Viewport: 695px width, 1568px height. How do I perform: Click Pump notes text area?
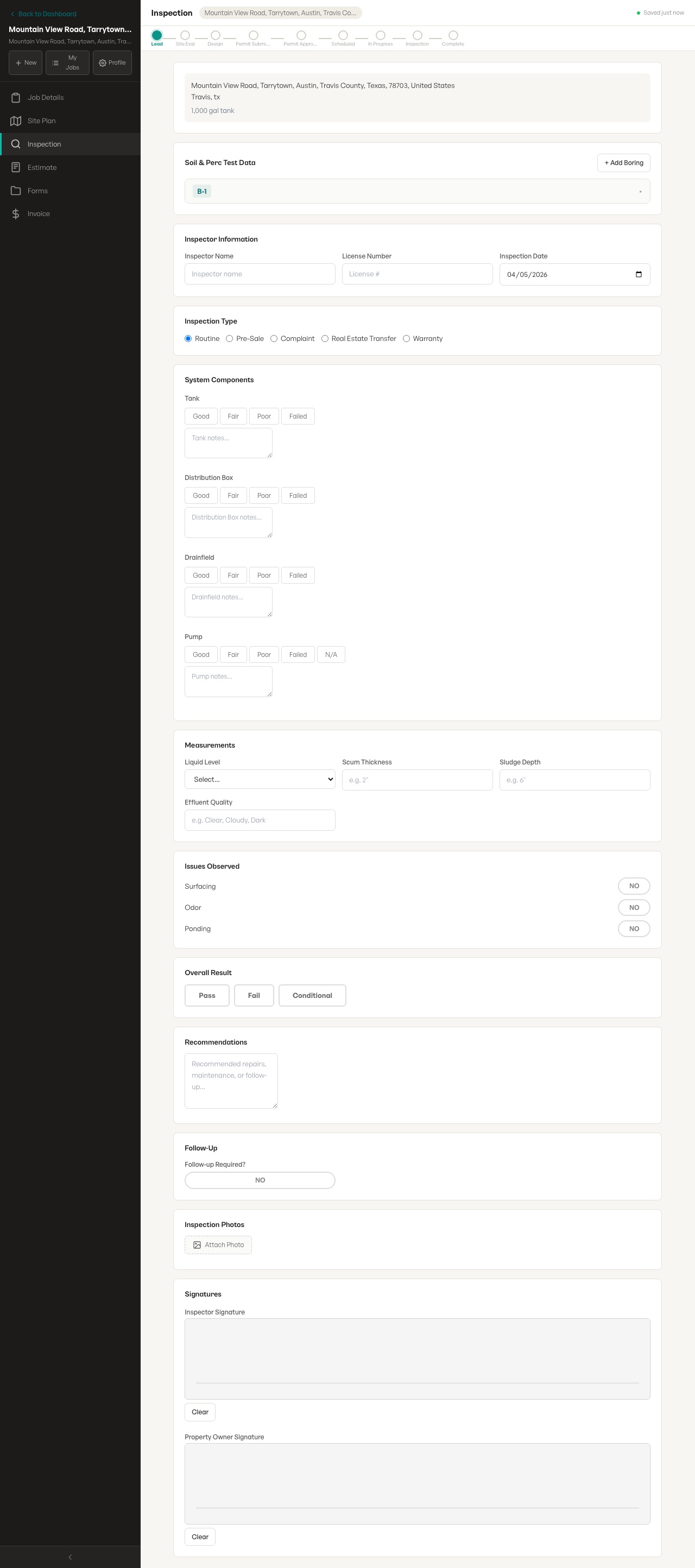228,681
